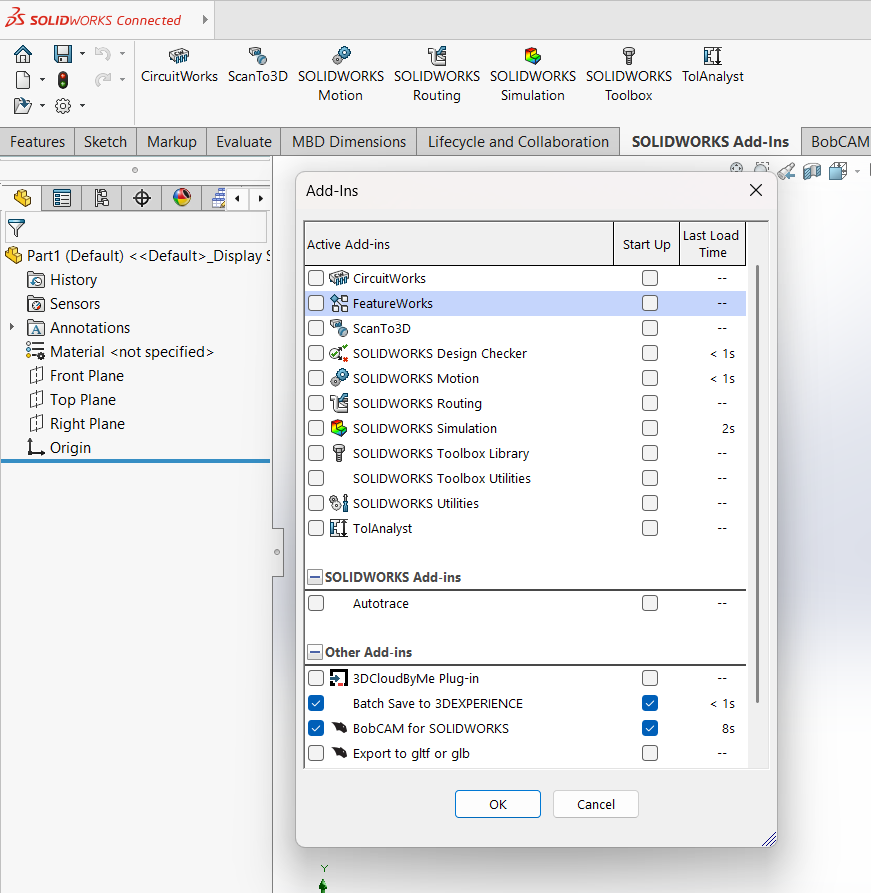Click the Open document folder icon
Screen dimensions: 871x893
pyautogui.click(x=23, y=105)
